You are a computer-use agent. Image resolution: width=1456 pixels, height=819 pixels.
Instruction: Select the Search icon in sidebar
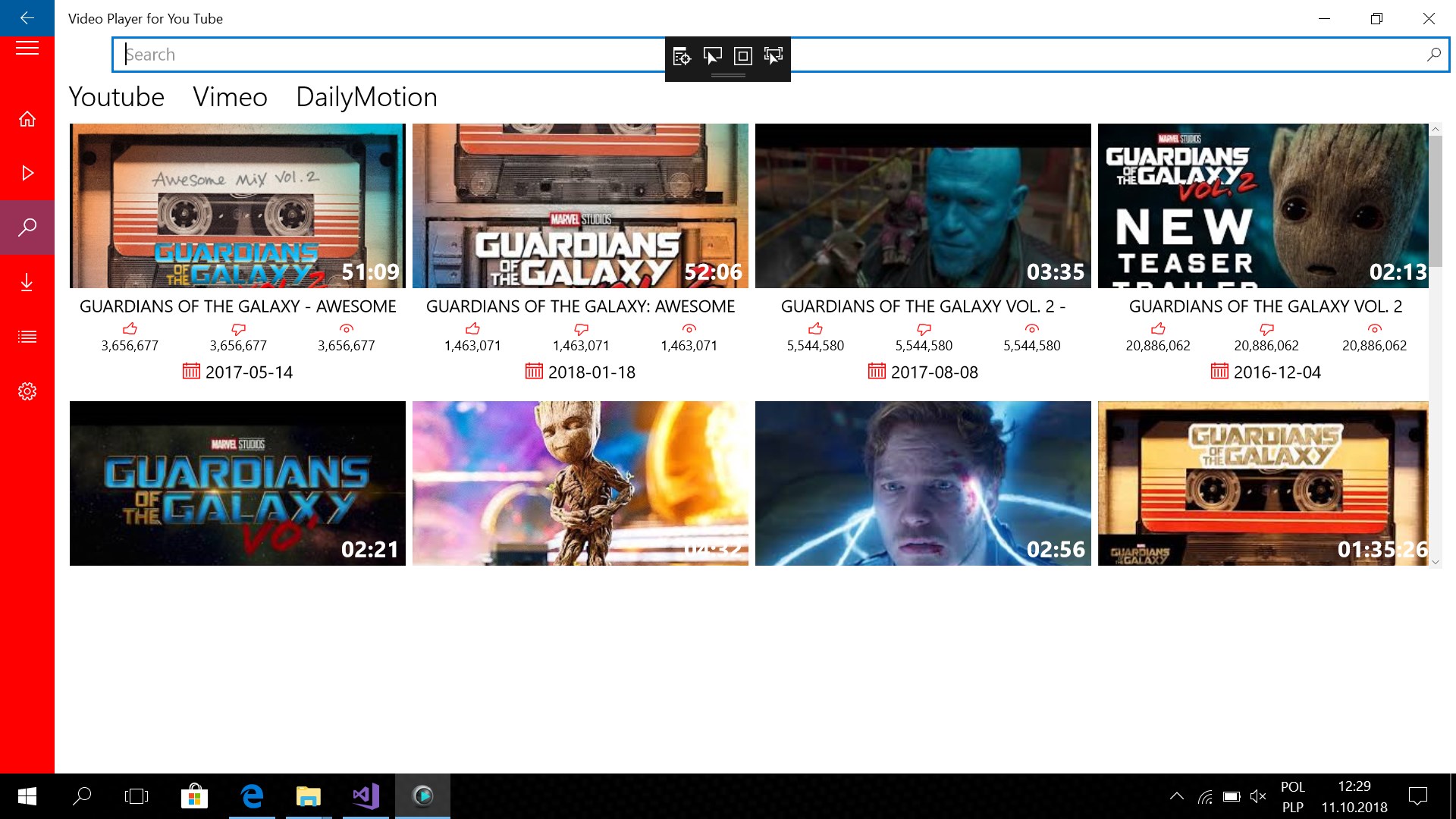click(x=27, y=227)
